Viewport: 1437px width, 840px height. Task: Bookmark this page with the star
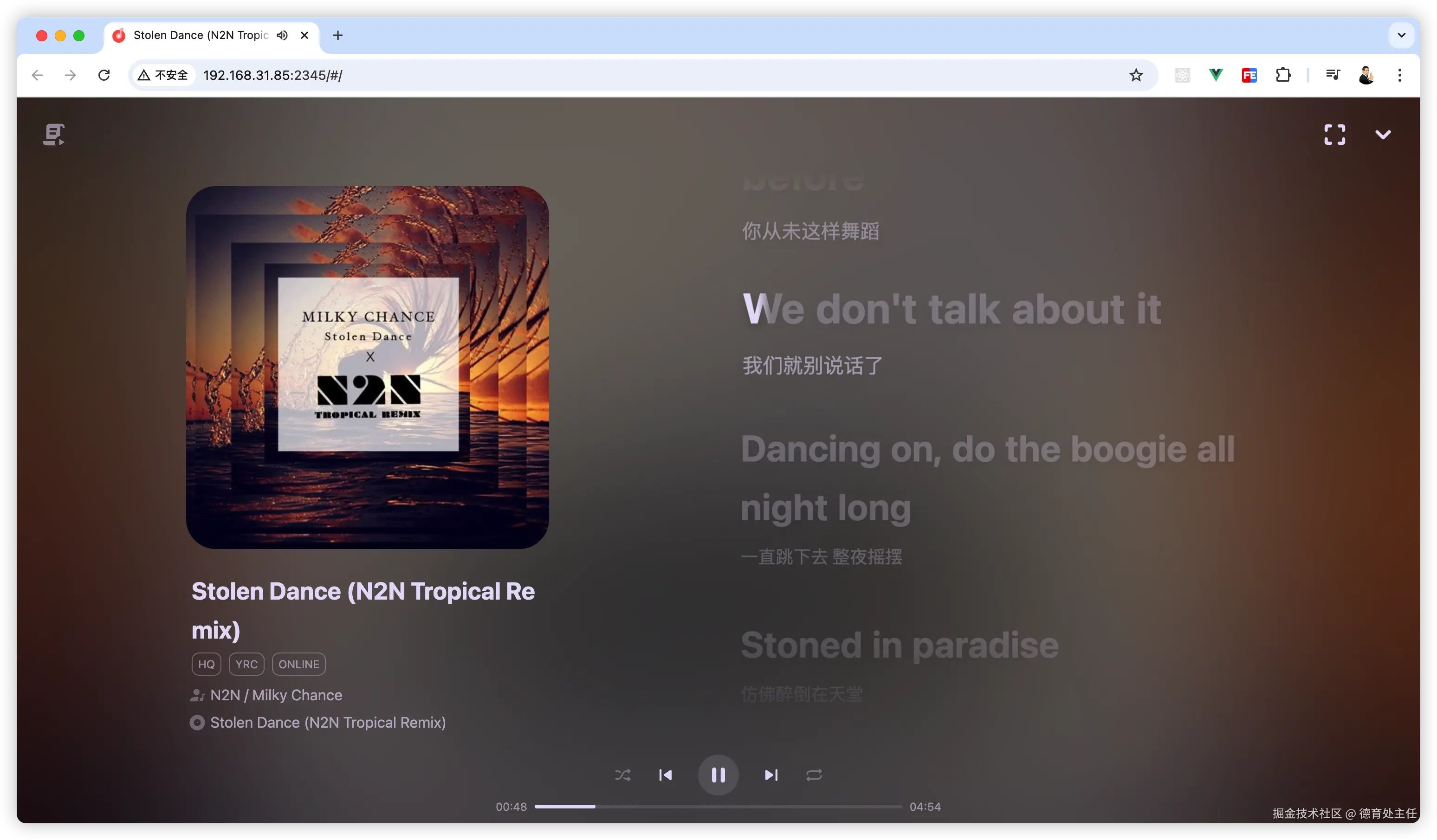click(1135, 75)
